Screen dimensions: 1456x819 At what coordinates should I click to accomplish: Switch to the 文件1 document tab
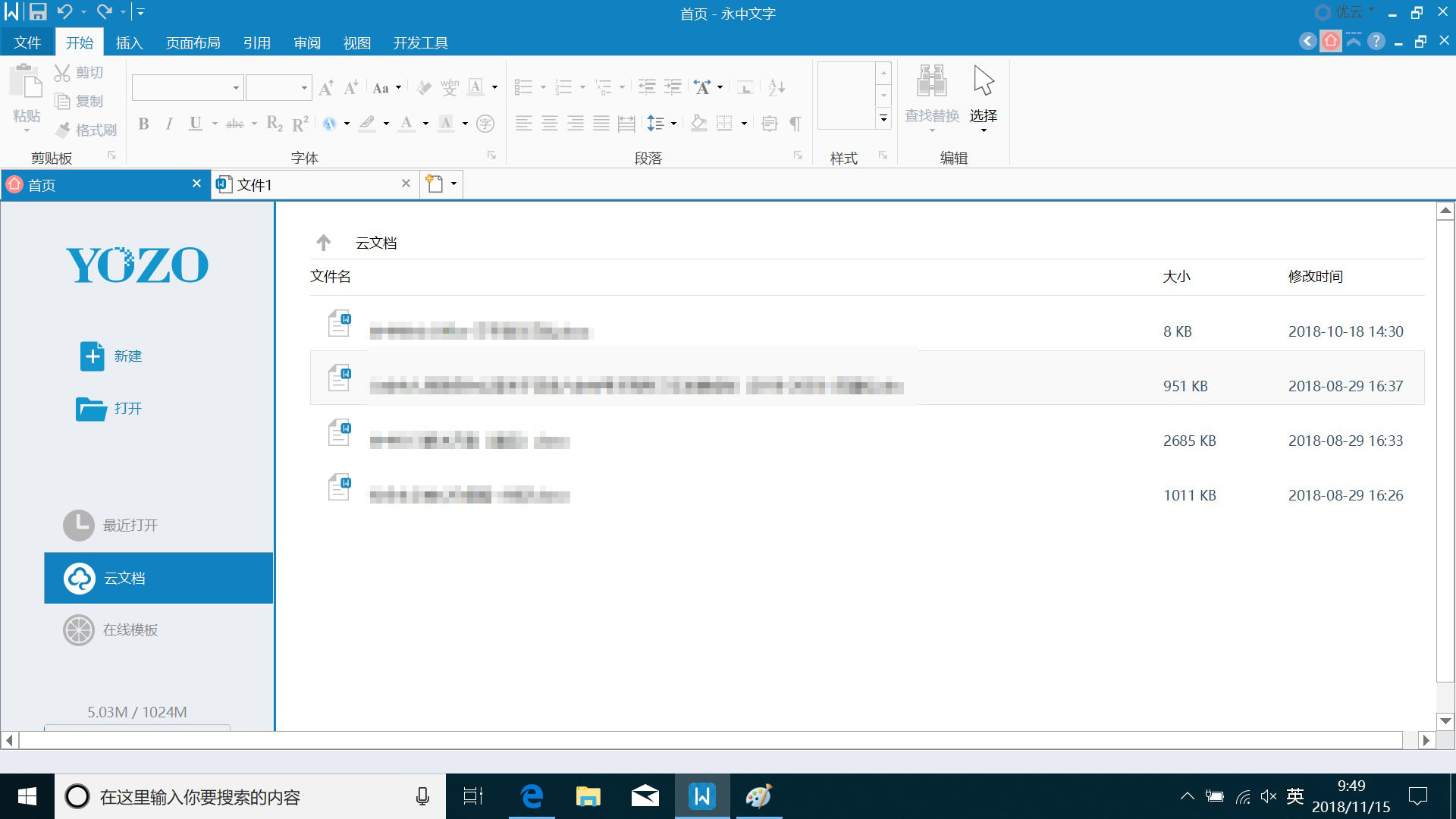coord(315,184)
